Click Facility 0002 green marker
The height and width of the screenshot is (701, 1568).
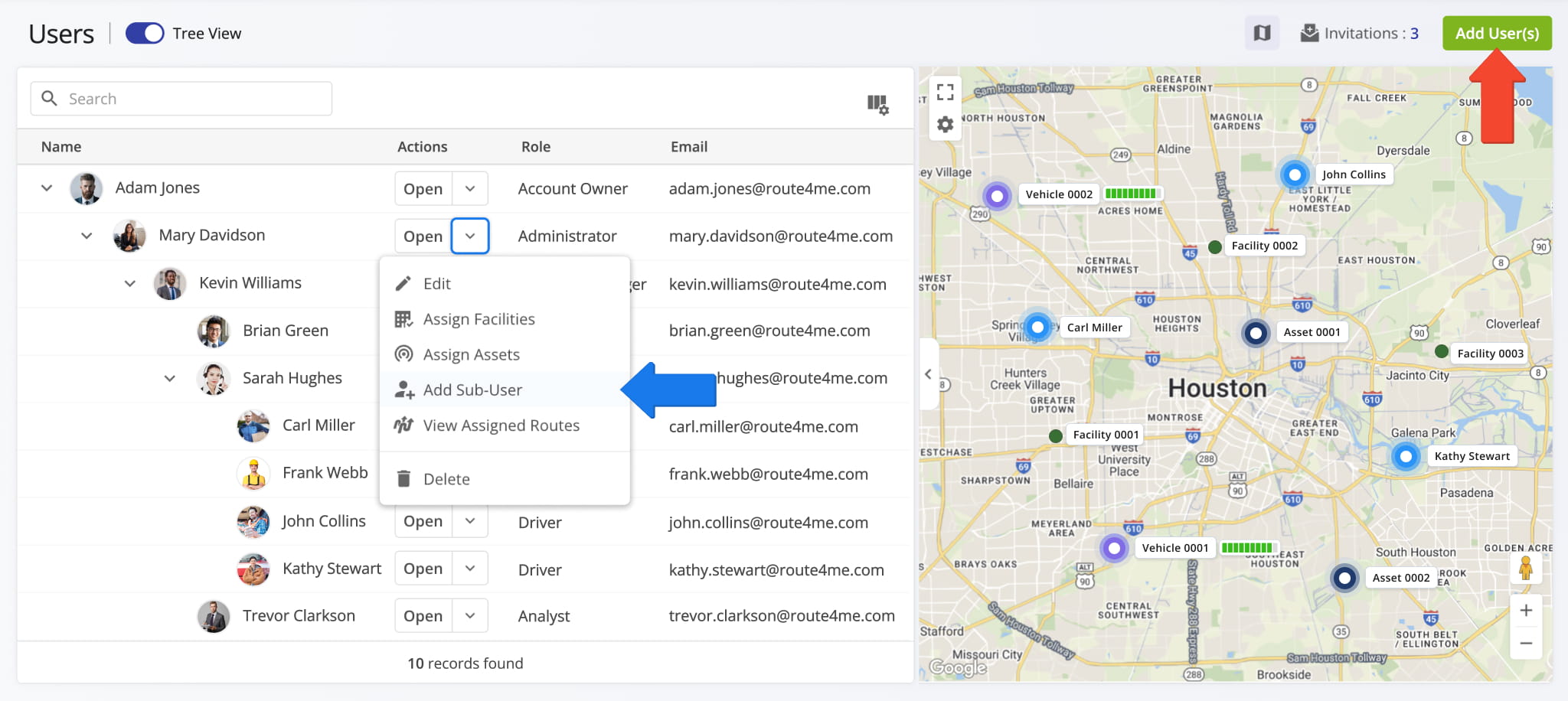(1214, 246)
